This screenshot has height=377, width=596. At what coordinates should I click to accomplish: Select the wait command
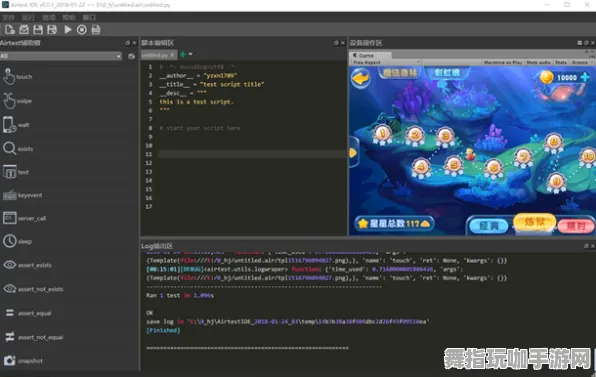click(x=16, y=125)
